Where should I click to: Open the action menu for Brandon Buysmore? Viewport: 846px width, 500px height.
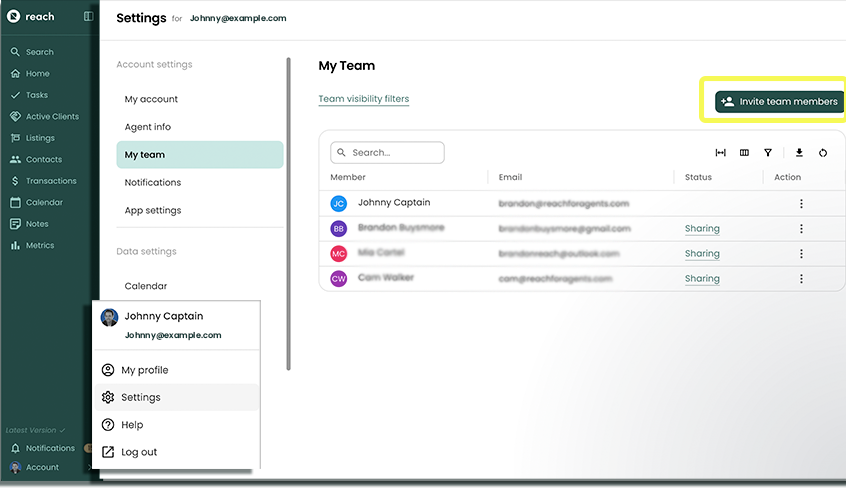(x=801, y=229)
